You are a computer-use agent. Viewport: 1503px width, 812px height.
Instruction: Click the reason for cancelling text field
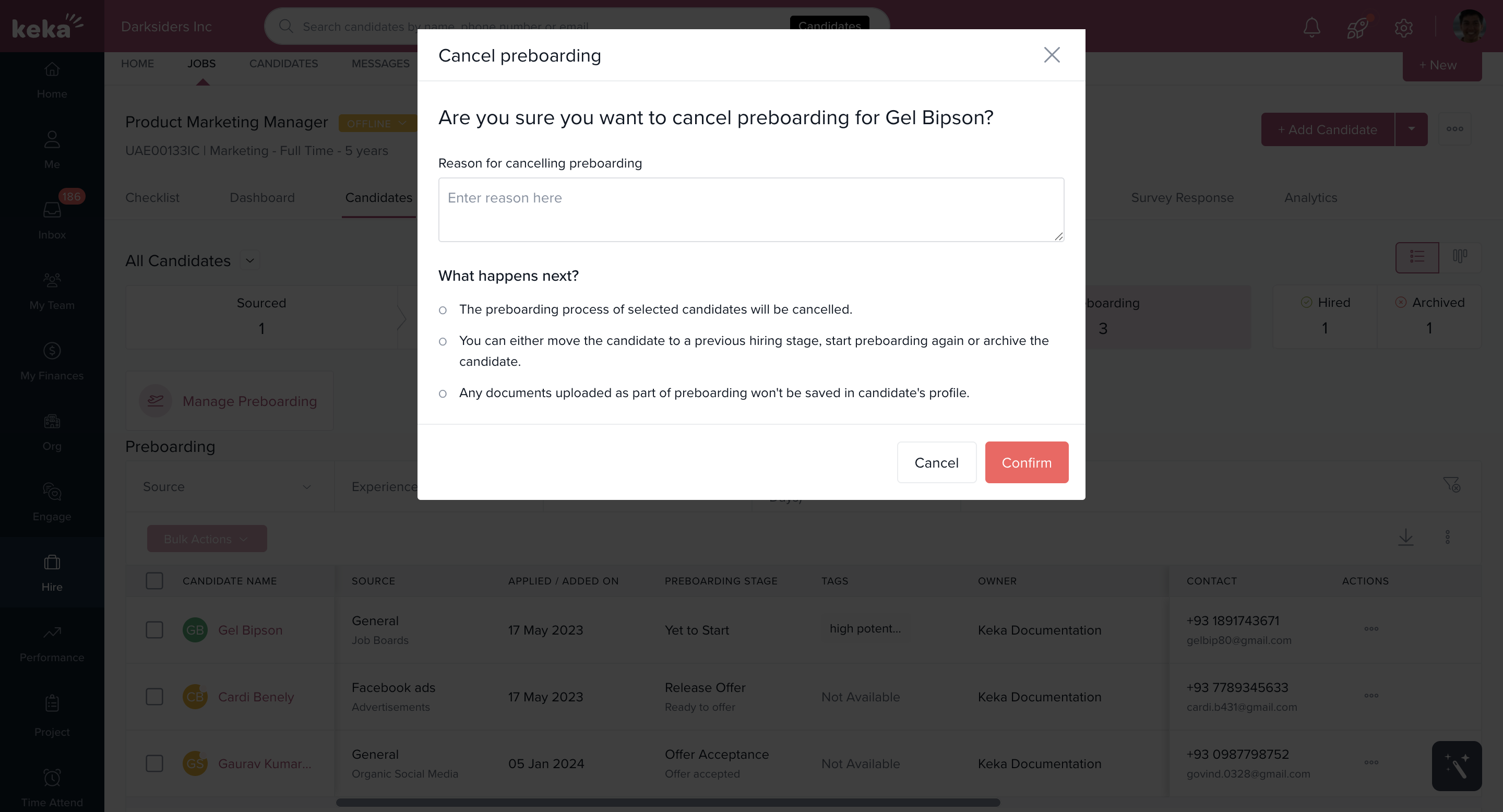coord(751,210)
